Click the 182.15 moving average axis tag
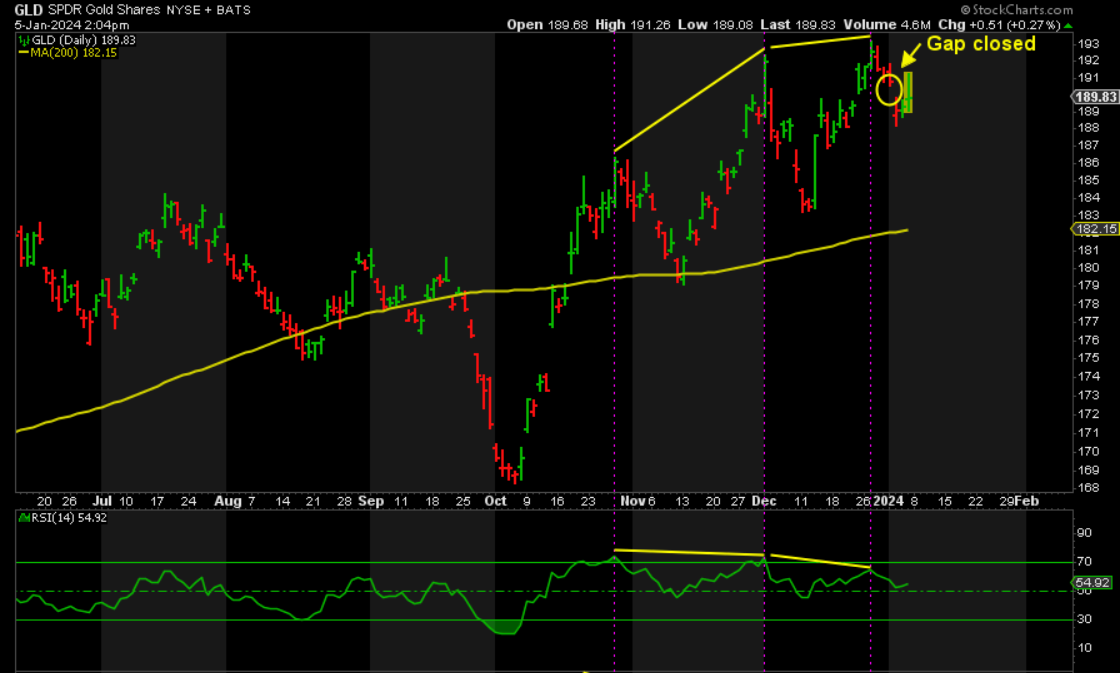The image size is (1120, 673). 1095,229
